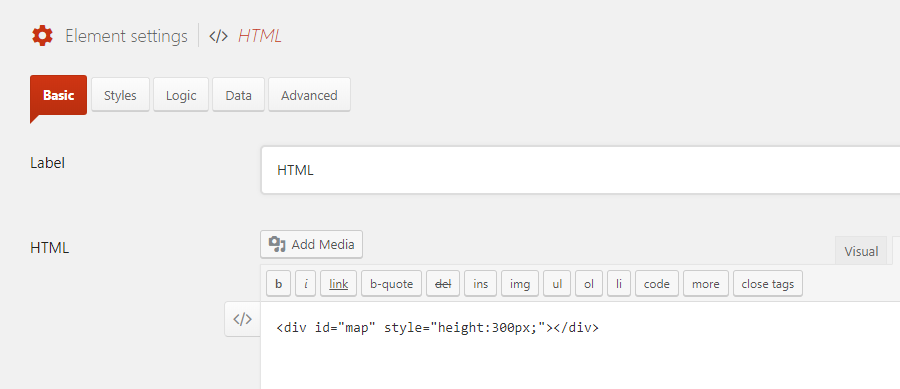
Task: Insert image with img button
Action: 520,283
